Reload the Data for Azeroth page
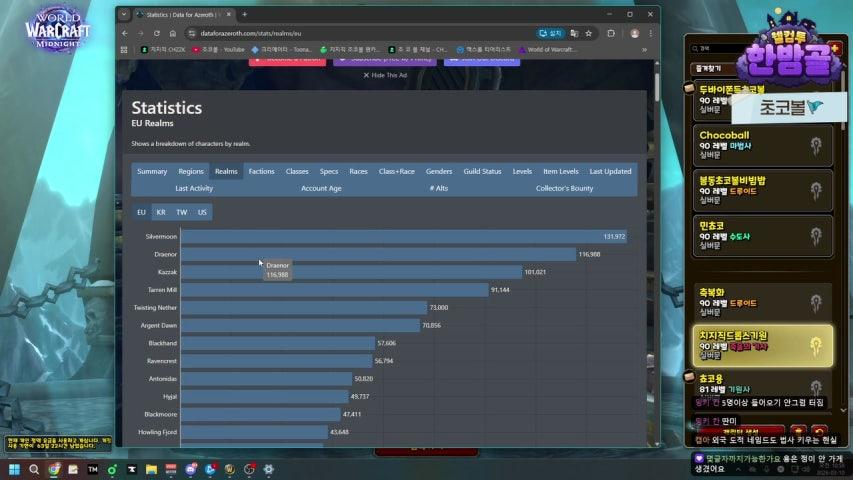 tap(157, 33)
